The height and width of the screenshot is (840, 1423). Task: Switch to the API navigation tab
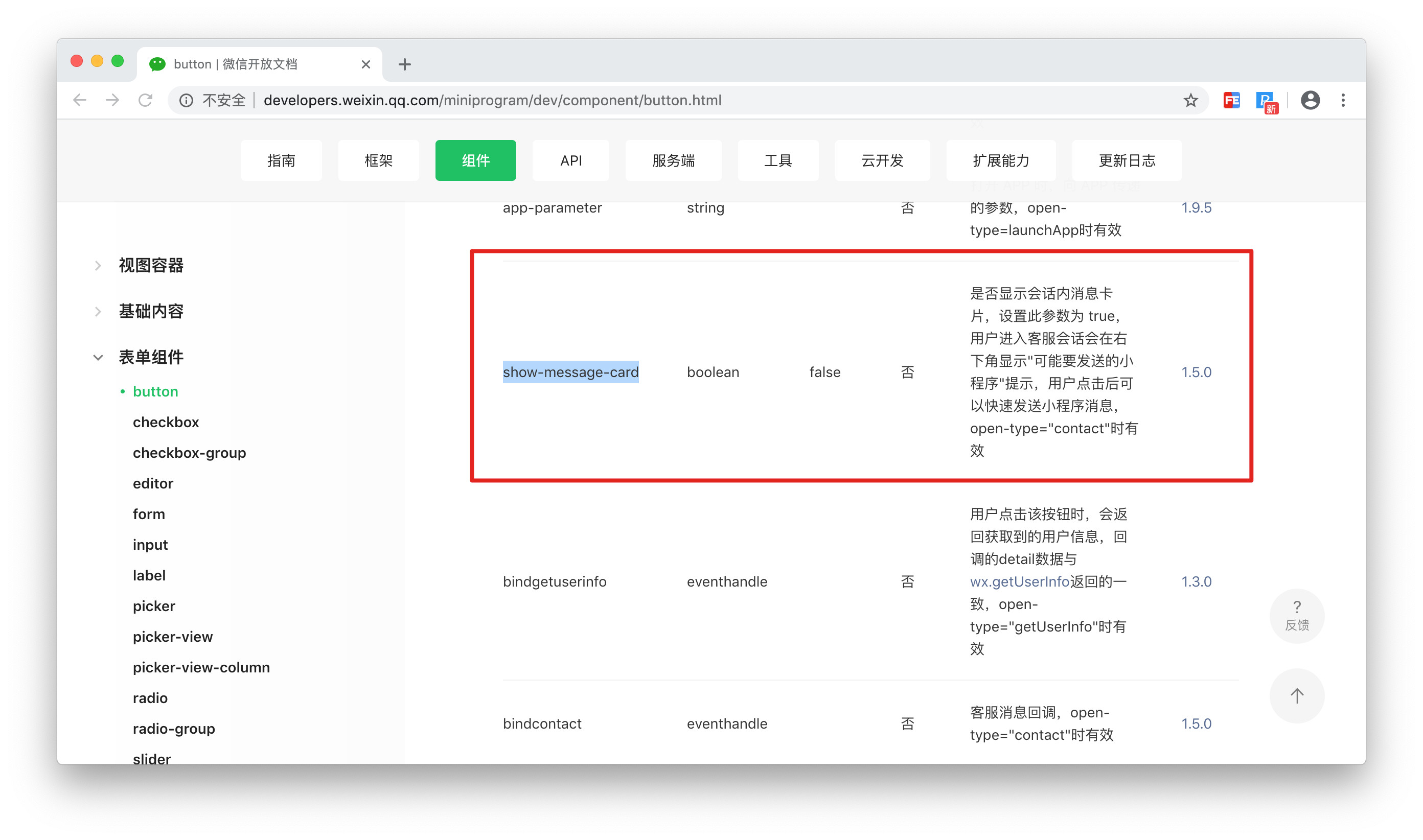pyautogui.click(x=571, y=160)
